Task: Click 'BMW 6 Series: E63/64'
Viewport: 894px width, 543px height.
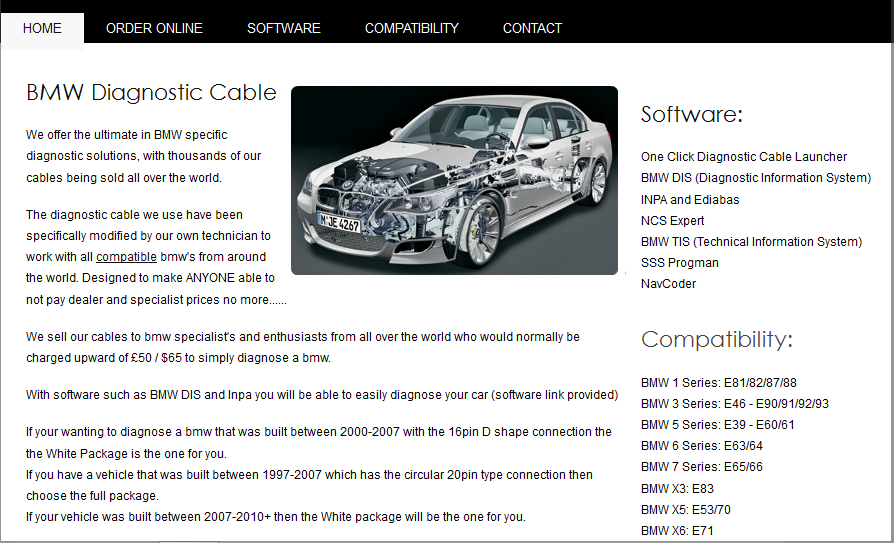Action: [x=701, y=446]
